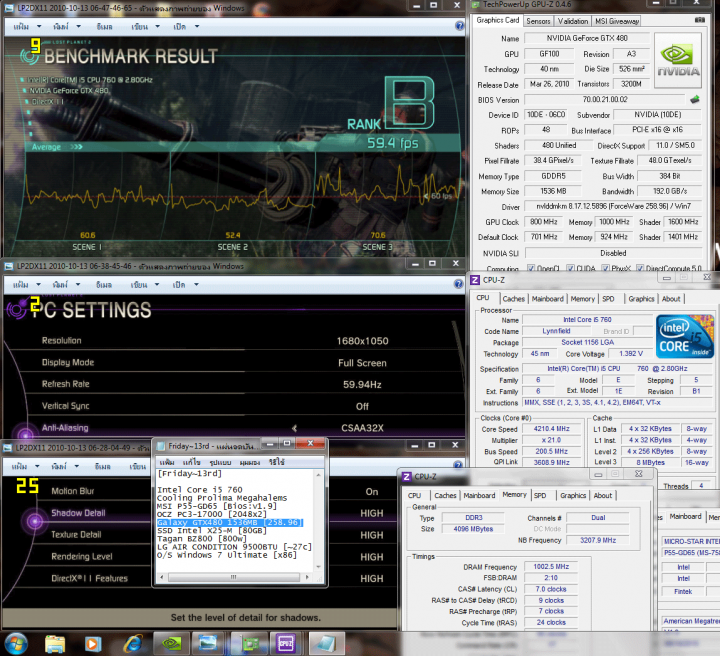Switch to Photo Viewer taskbar button

pos(208,643)
